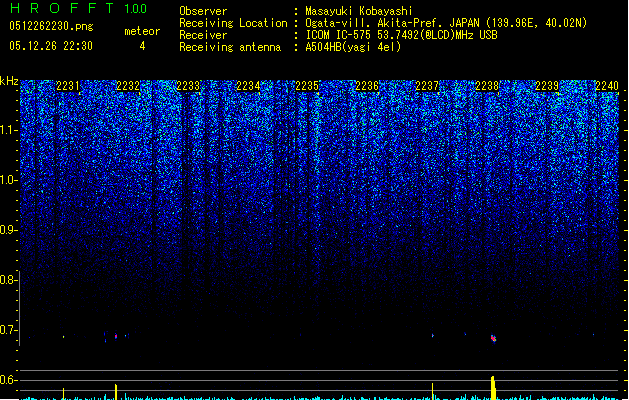Click the 2232 time marker
The height and width of the screenshot is (400, 629).
(x=128, y=86)
